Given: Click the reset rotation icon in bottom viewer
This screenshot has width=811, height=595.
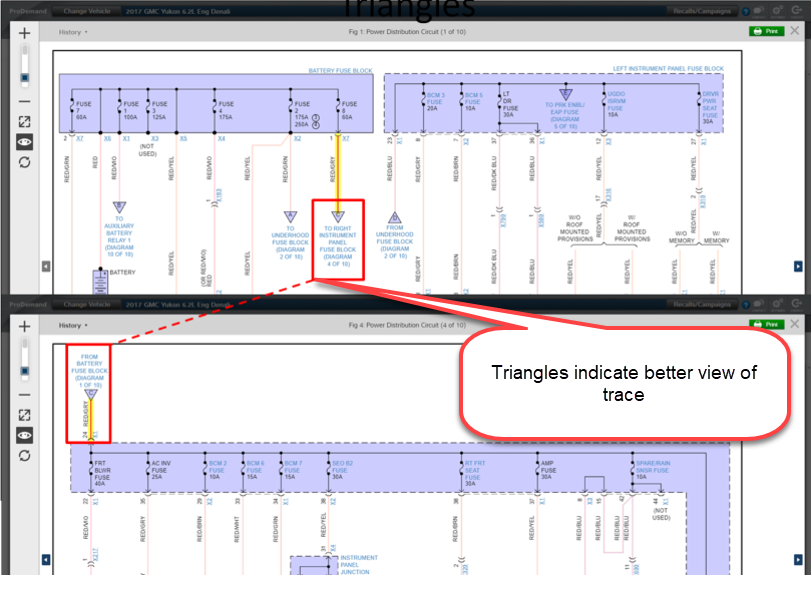Looking at the screenshot, I should coord(24,455).
